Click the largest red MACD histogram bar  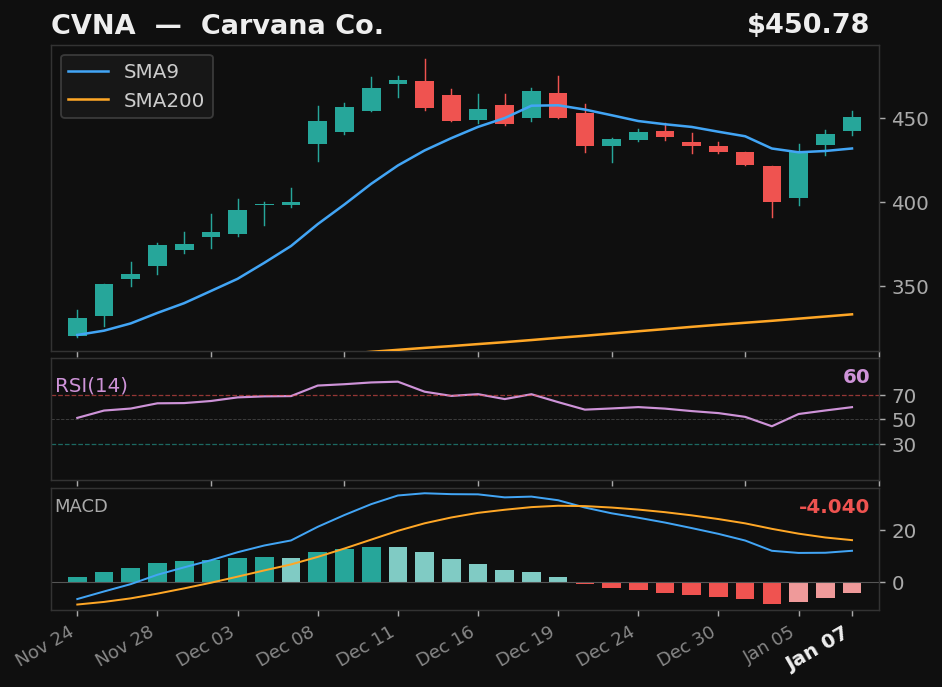[x=772, y=593]
